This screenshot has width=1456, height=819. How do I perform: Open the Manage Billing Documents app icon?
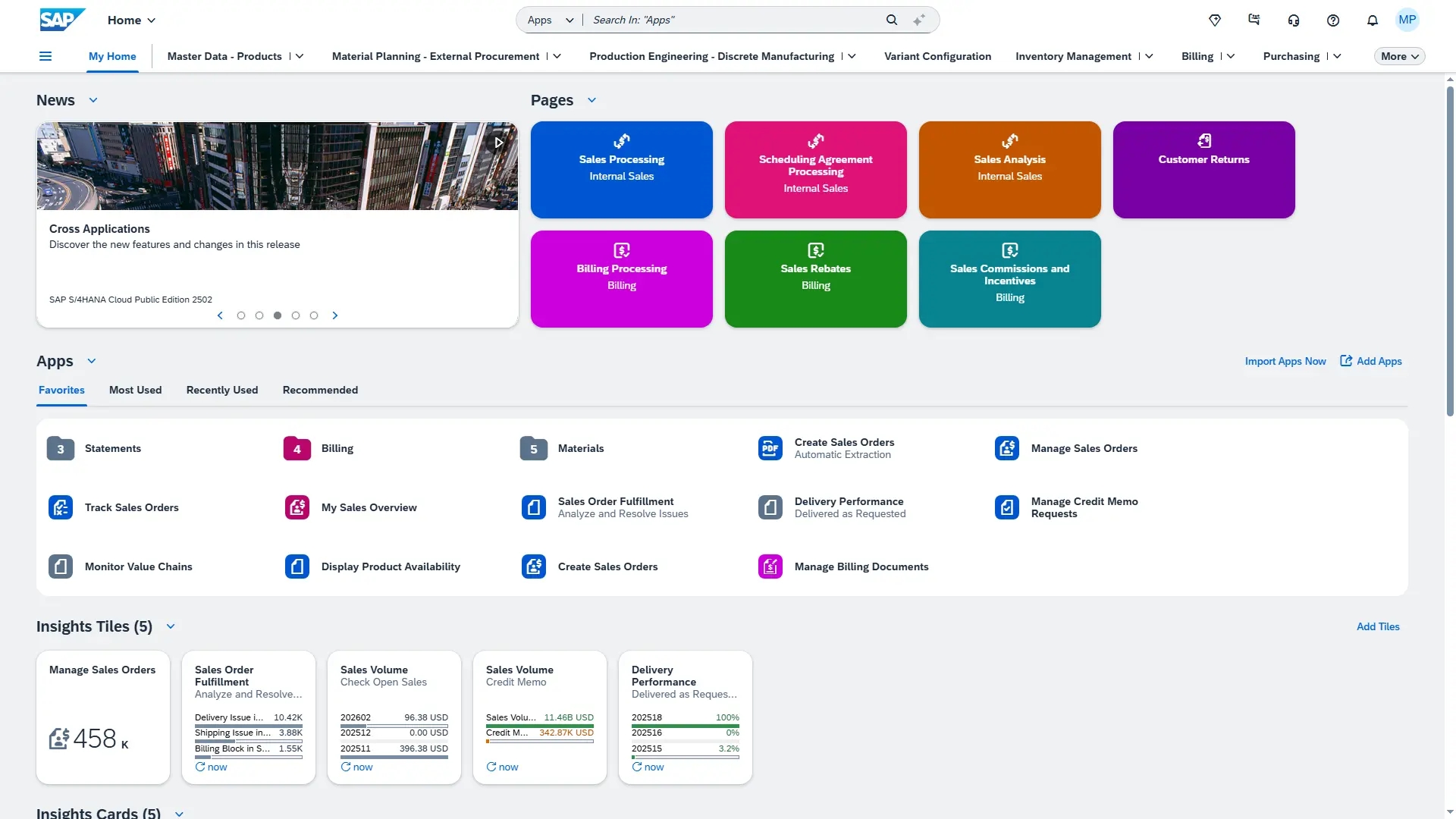pos(770,566)
